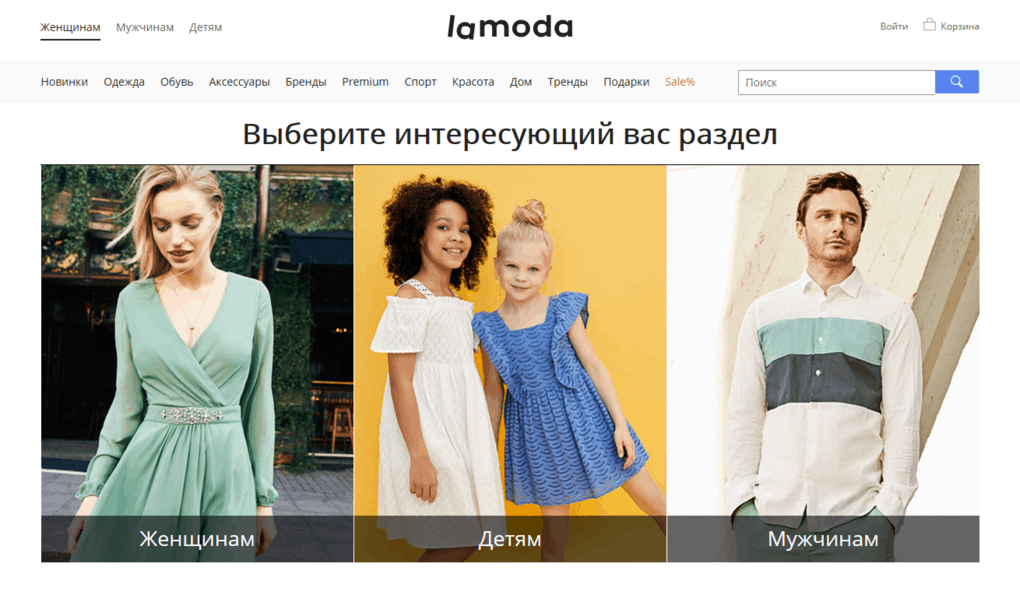The image size is (1020, 599).
Task: Open the Красота menu item
Action: click(473, 82)
